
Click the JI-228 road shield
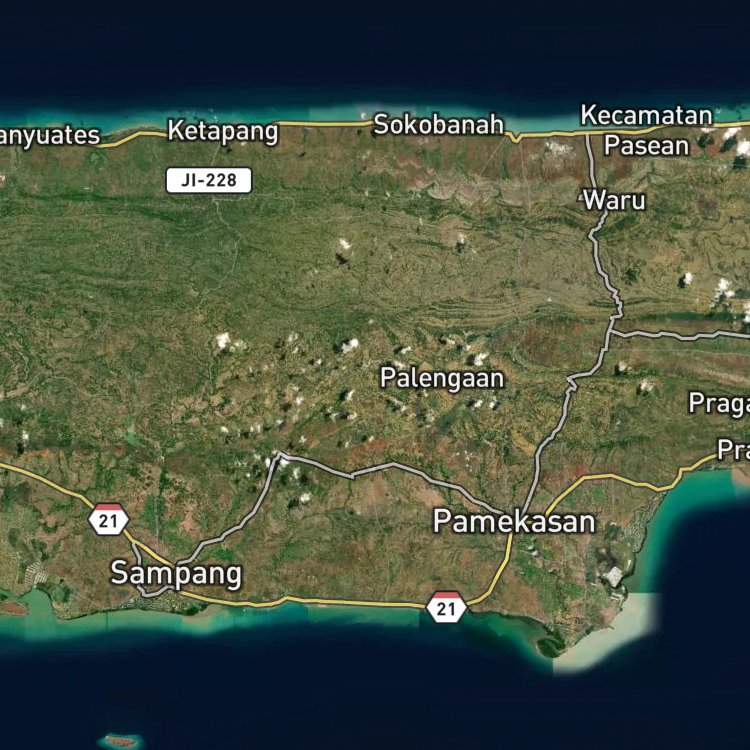pyautogui.click(x=208, y=180)
